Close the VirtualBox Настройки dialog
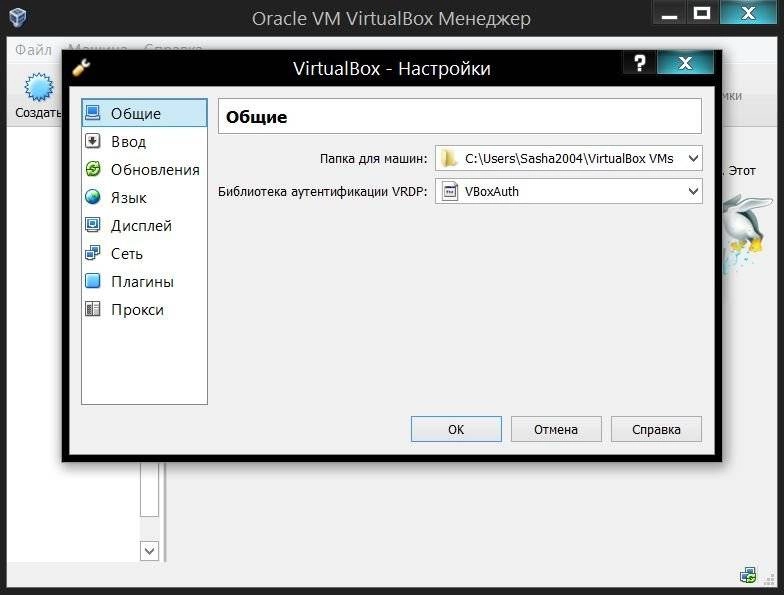 pyautogui.click(x=686, y=63)
